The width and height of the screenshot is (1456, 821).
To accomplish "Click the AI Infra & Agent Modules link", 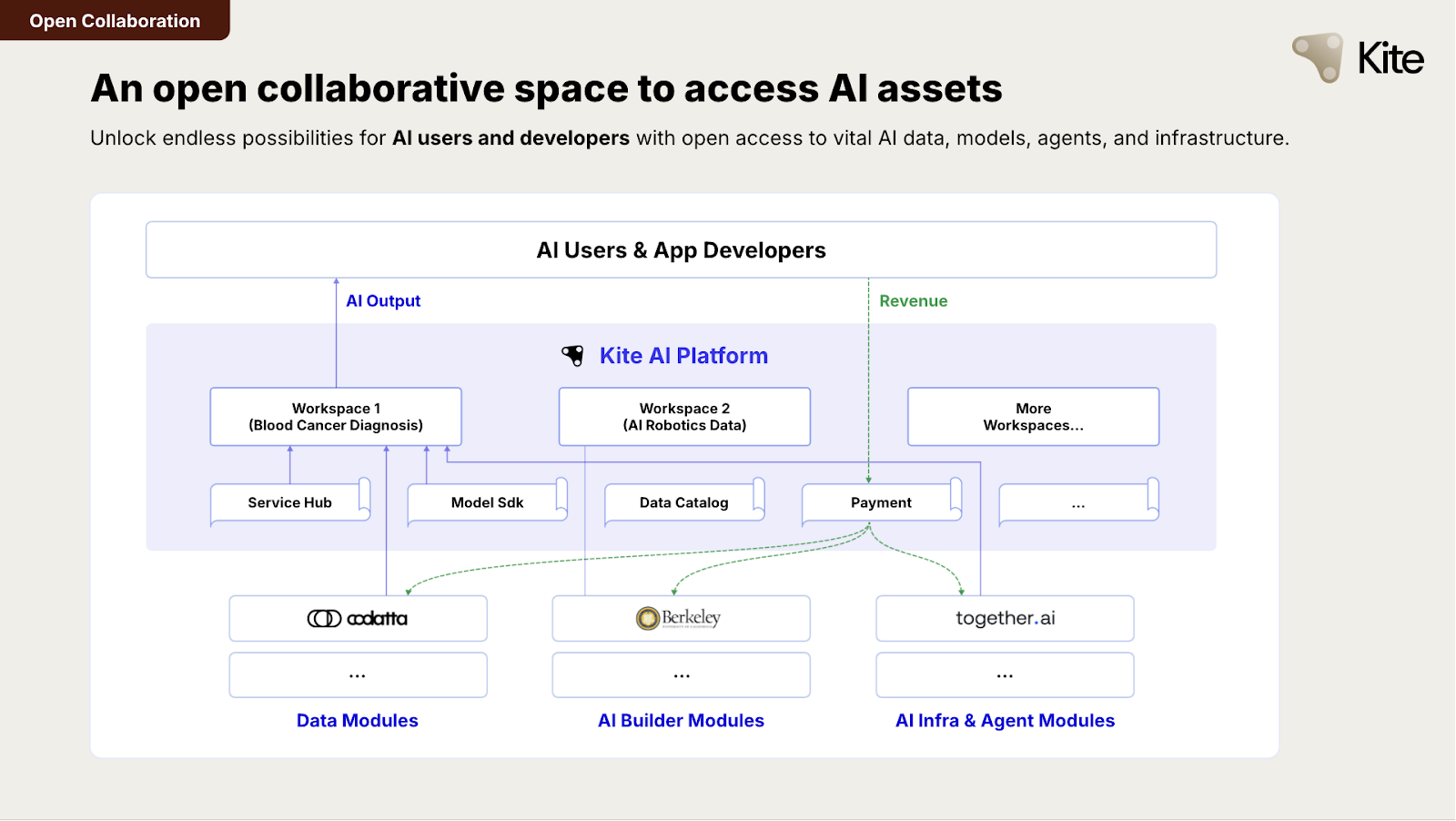I will [x=1004, y=720].
